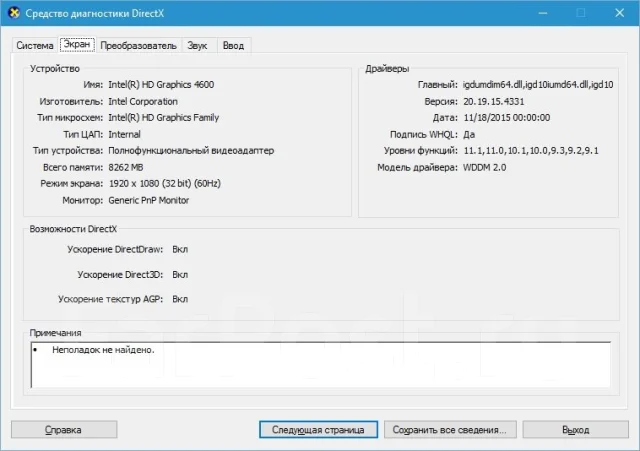Viewport: 640px width, 451px height.
Task: Click the Ускорение текстур AGP label
Action: [x=111, y=299]
